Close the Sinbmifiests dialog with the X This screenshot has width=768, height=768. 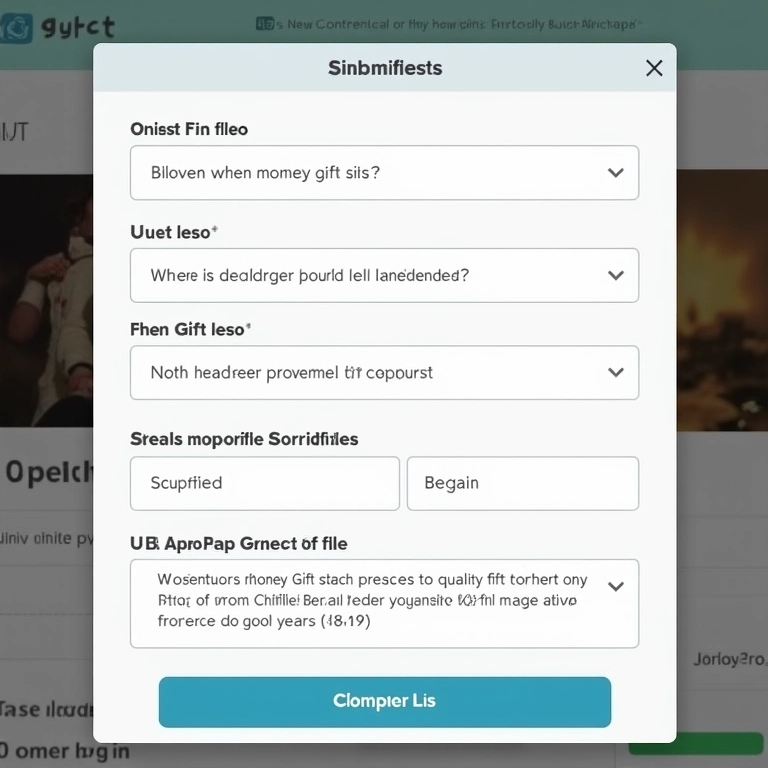(654, 68)
